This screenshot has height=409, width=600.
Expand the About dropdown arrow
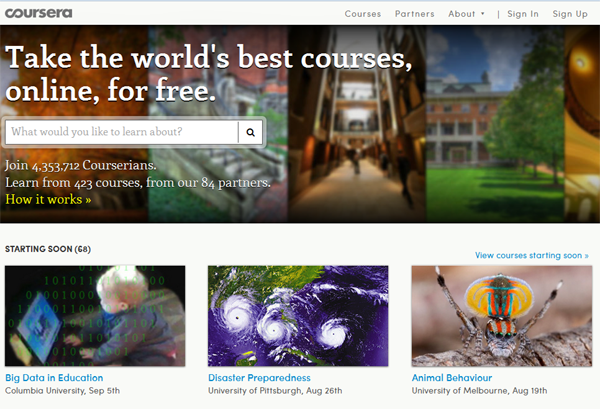(x=483, y=14)
